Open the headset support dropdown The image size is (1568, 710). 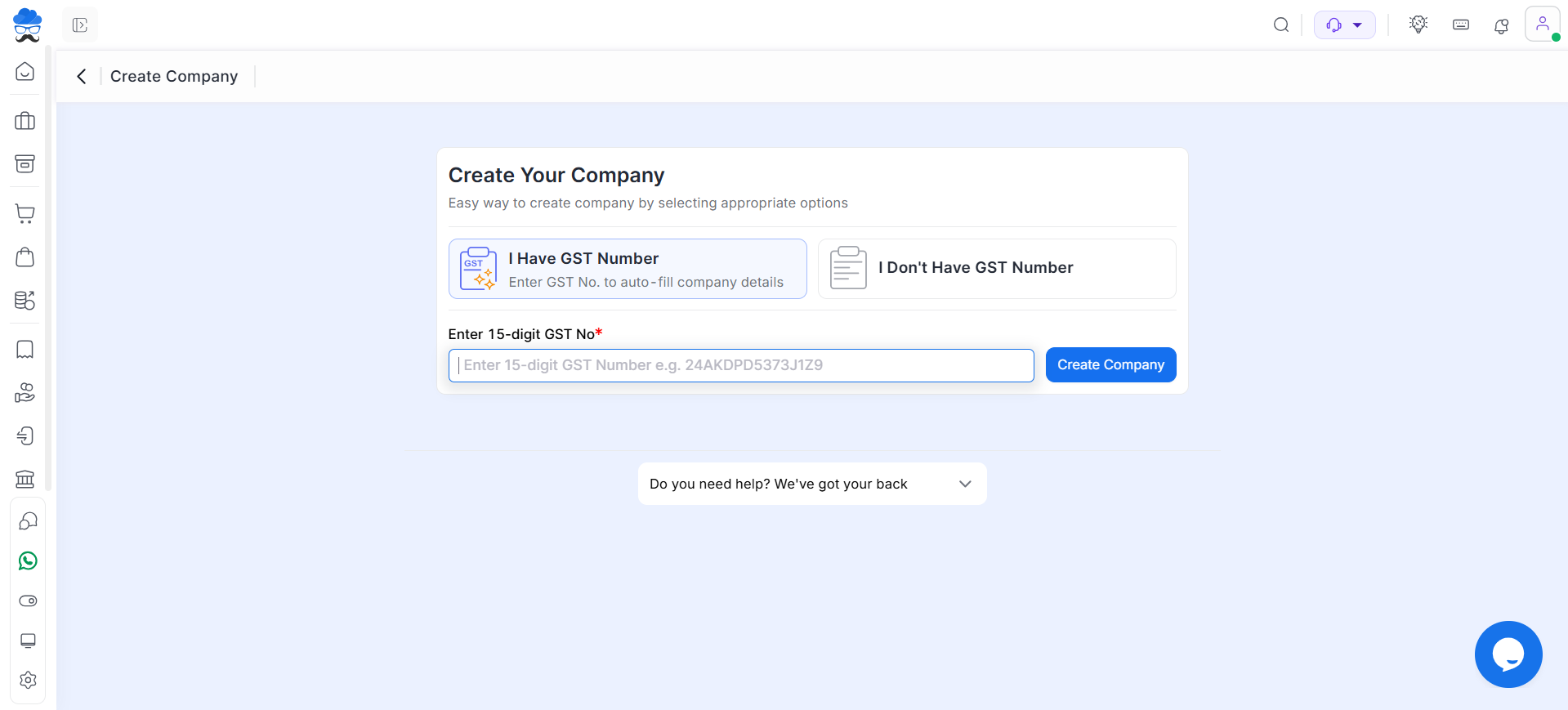click(1344, 25)
